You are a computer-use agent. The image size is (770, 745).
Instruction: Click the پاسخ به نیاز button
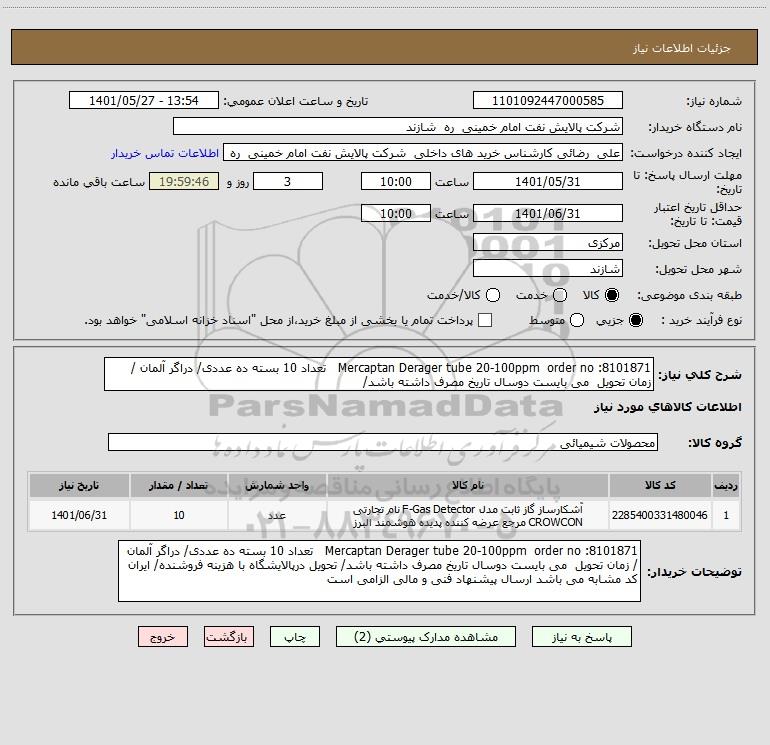(x=582, y=636)
